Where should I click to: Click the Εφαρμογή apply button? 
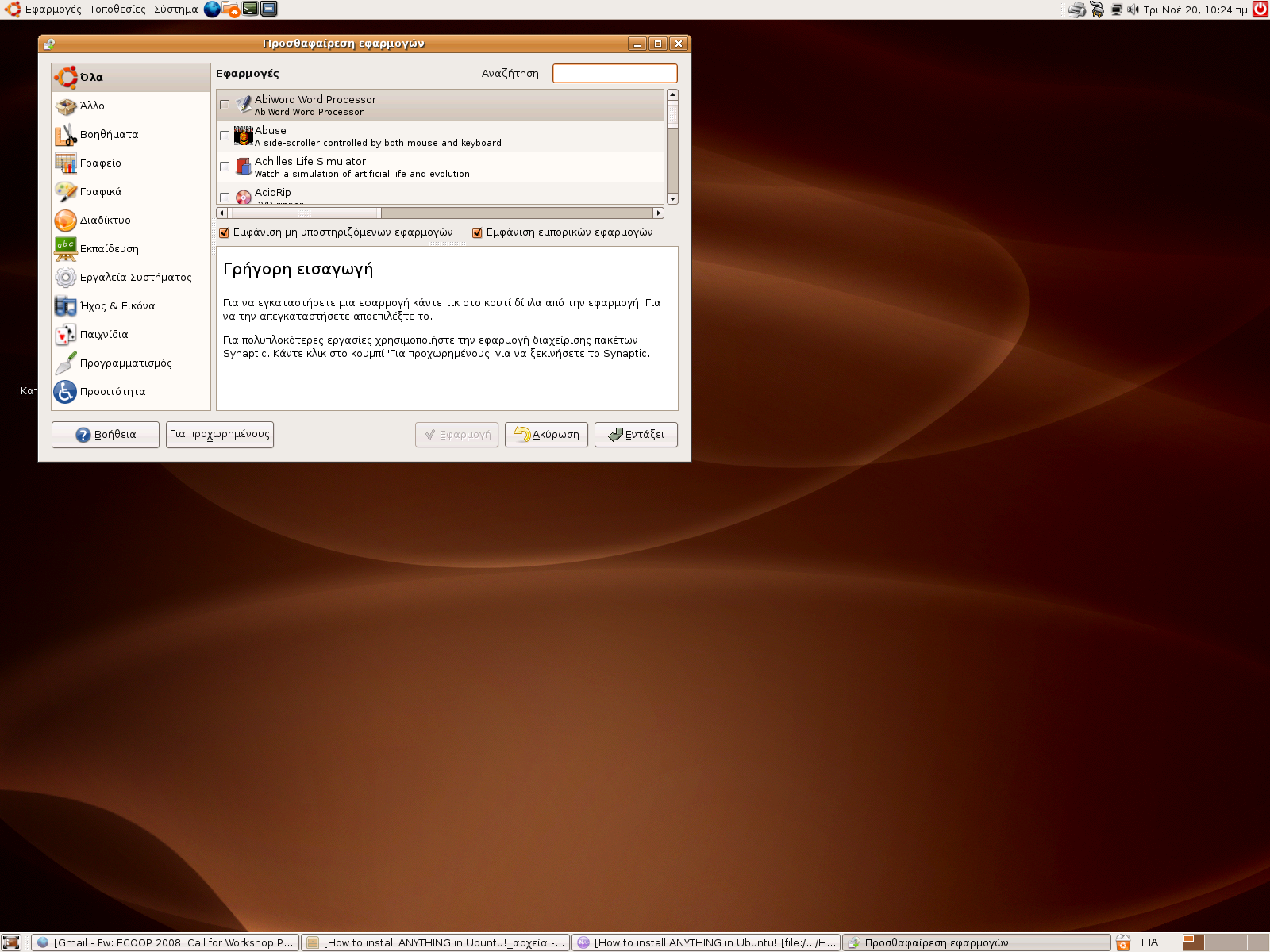tap(457, 435)
